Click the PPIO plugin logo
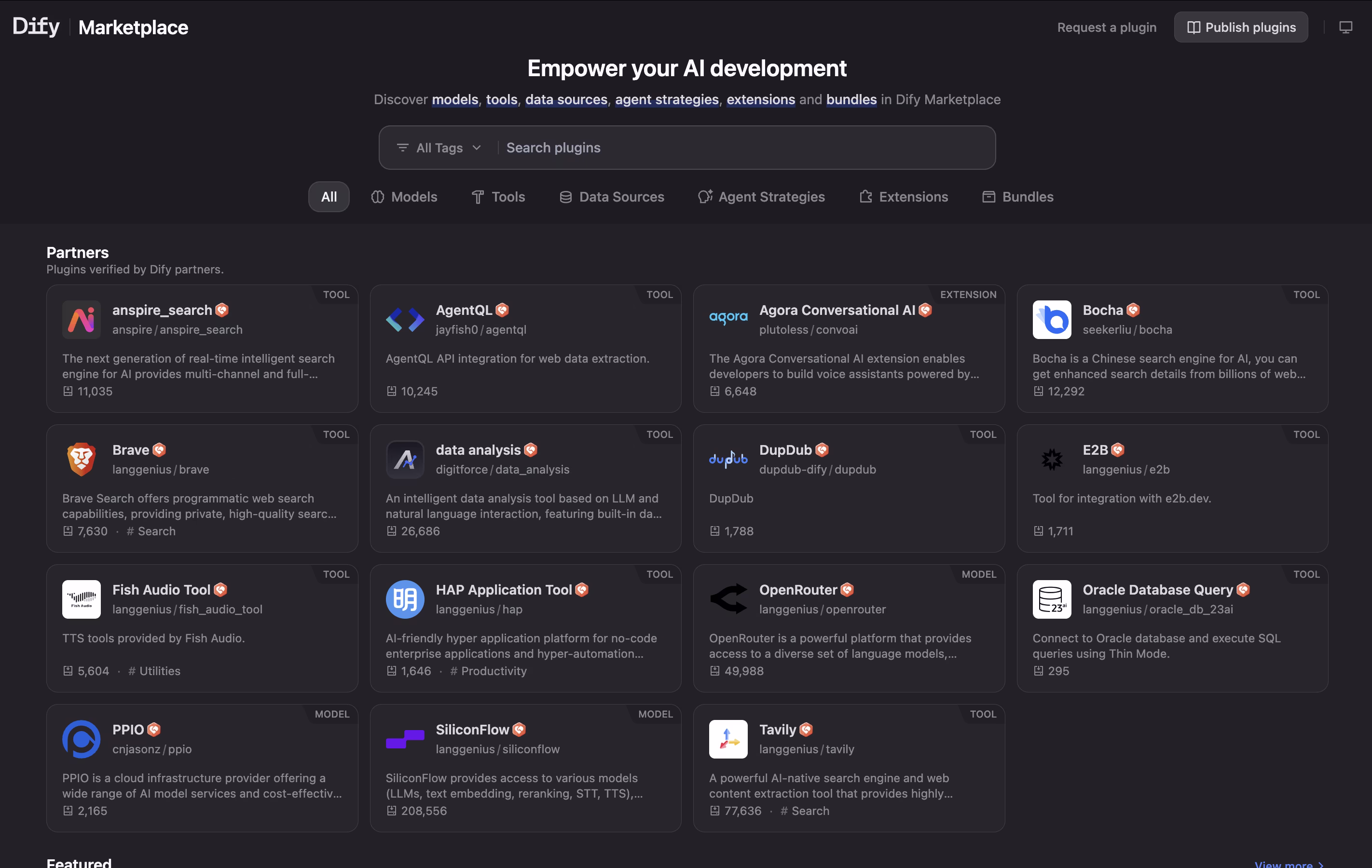 (x=82, y=739)
